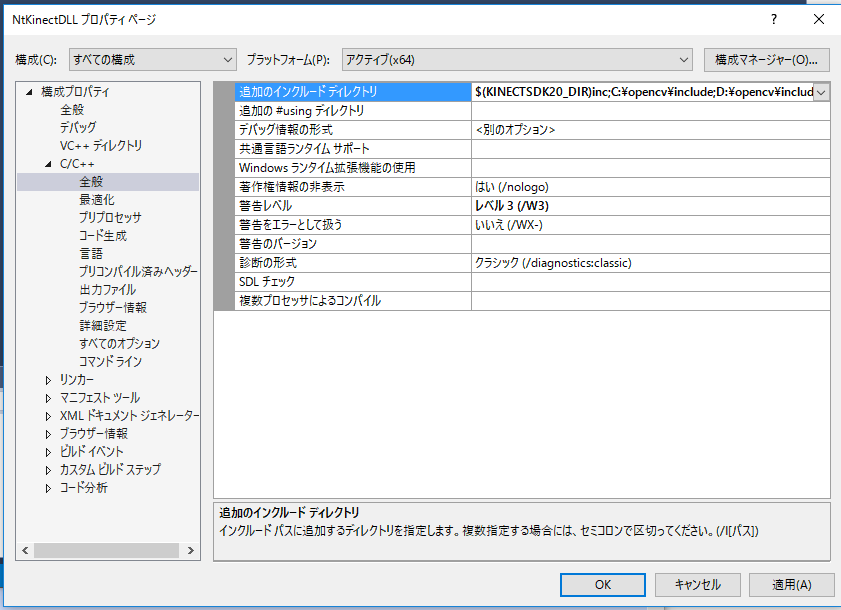
Task: Click the OK button
Action: (x=602, y=585)
